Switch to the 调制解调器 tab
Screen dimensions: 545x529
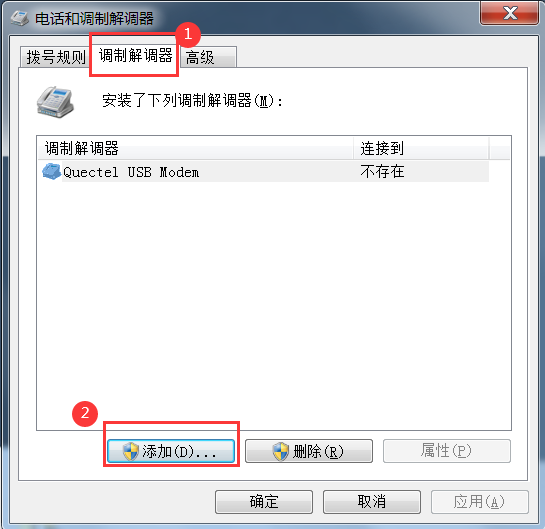click(x=135, y=55)
